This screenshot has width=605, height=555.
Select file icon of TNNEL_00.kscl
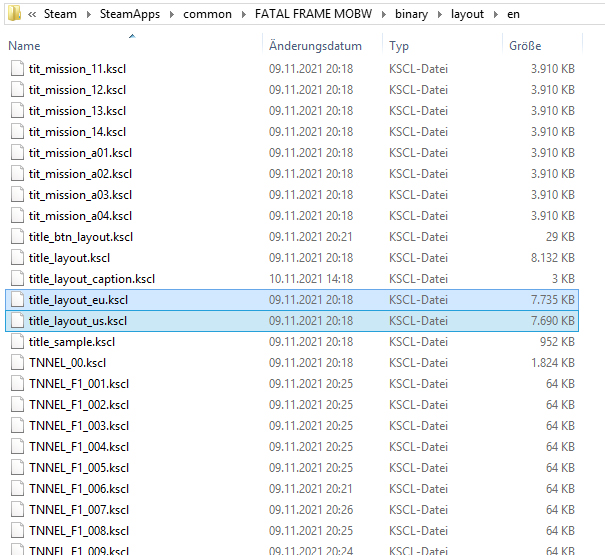(17, 363)
